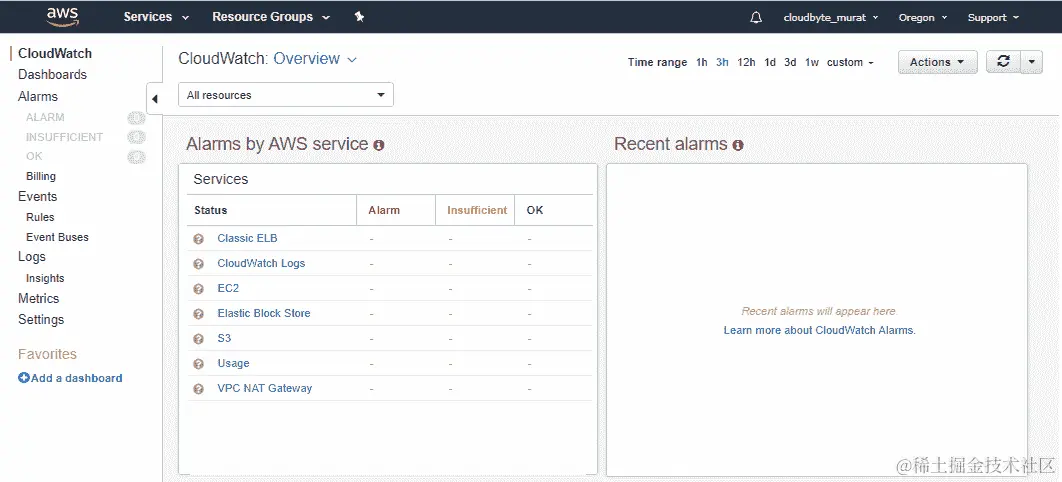This screenshot has width=1062, height=482.
Task: Click the status icon for EC2
Action: click(198, 289)
